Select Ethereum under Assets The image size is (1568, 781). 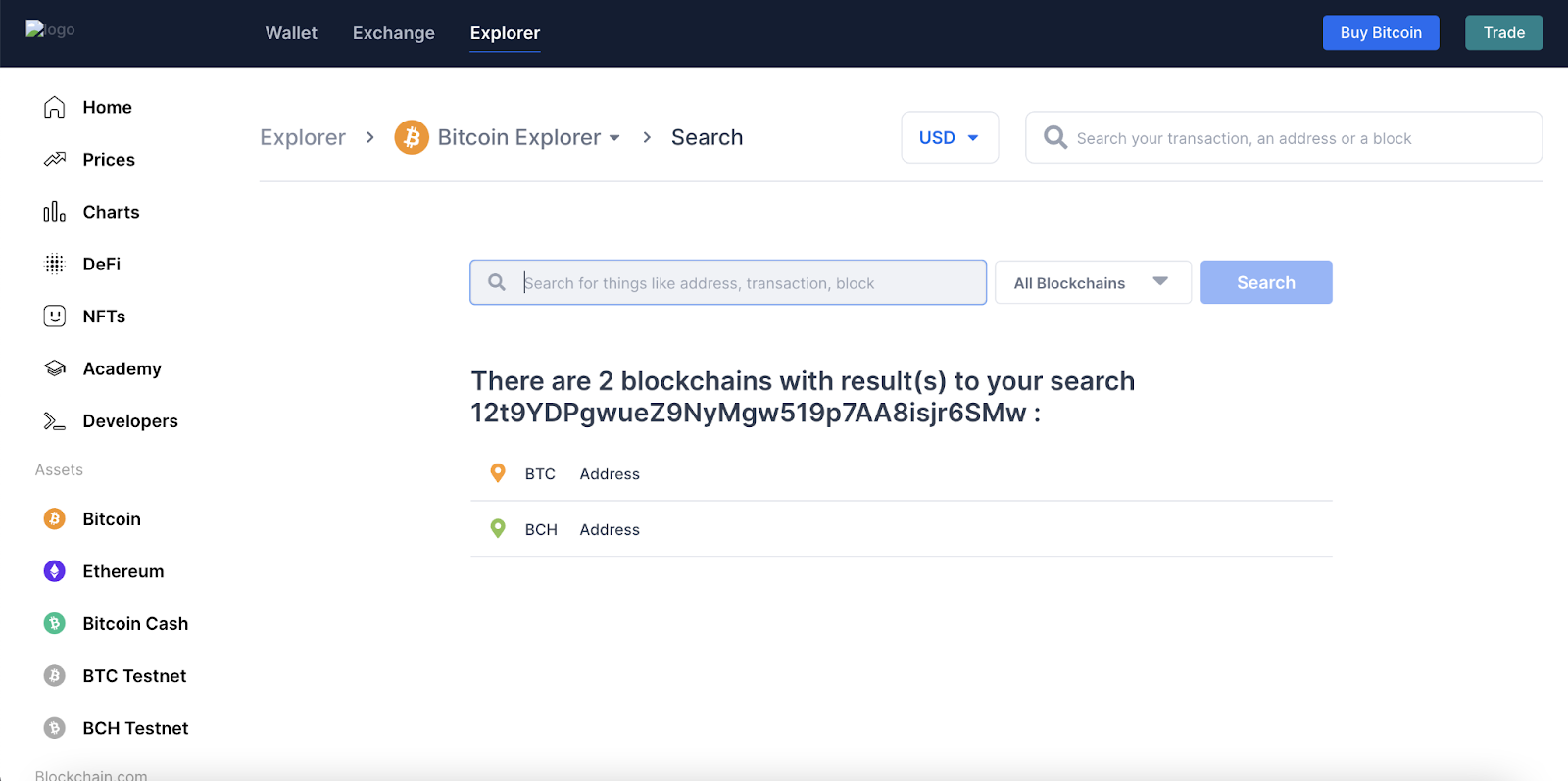point(123,570)
